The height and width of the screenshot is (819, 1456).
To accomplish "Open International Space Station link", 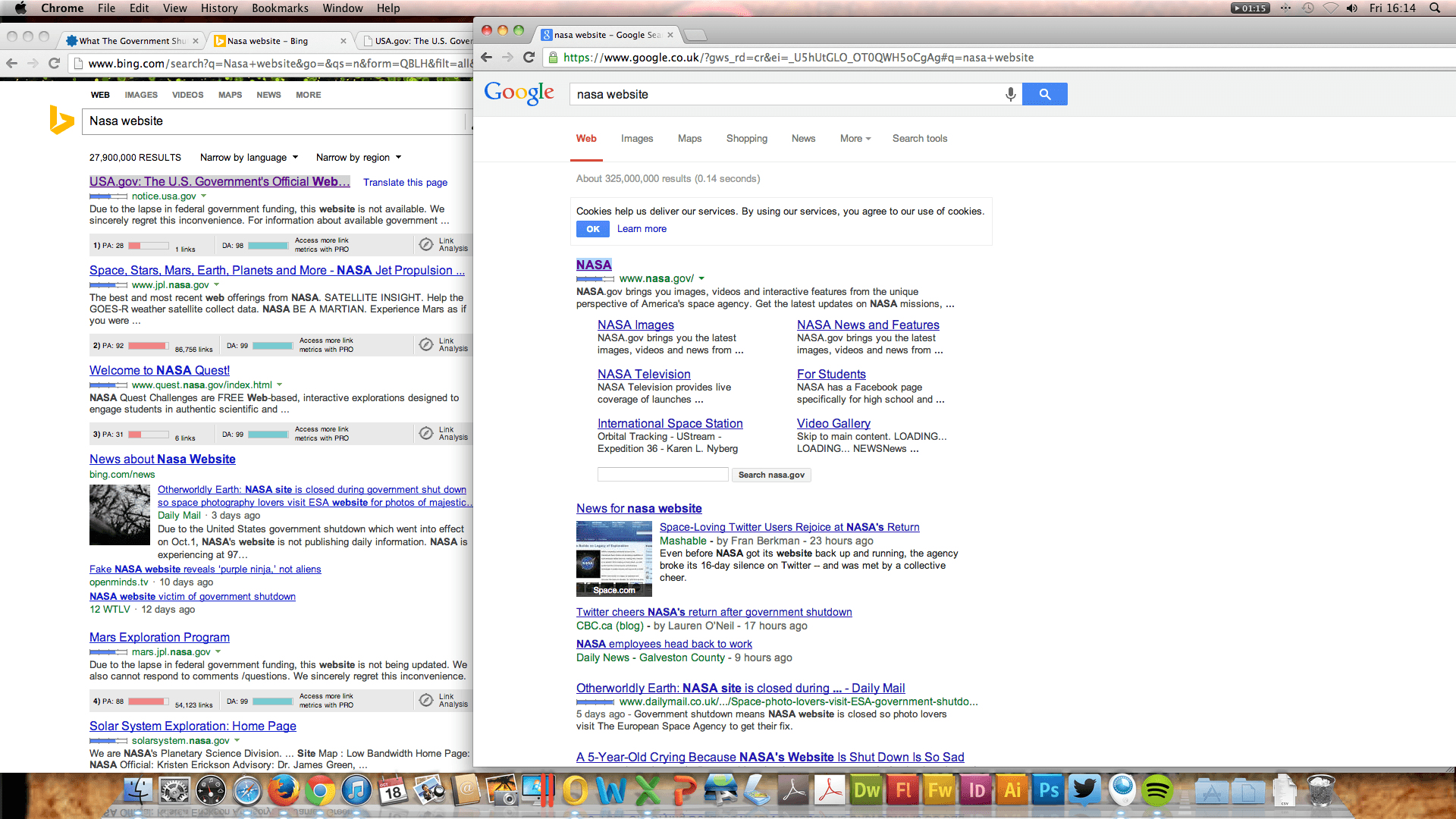I will pyautogui.click(x=670, y=424).
